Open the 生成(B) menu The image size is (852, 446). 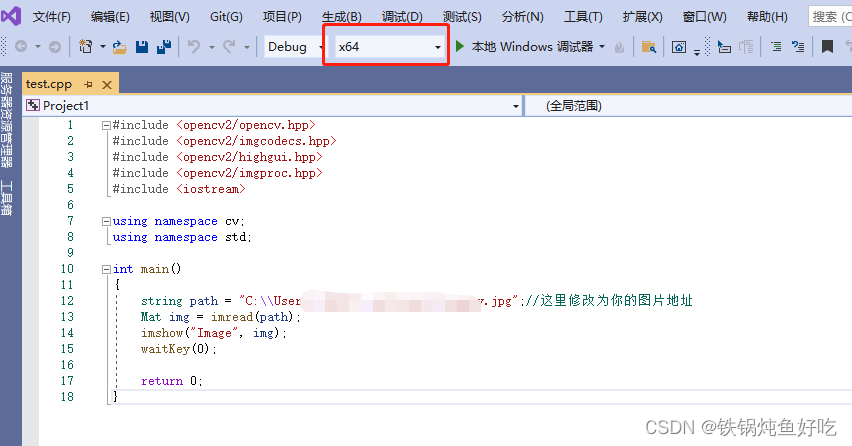341,17
